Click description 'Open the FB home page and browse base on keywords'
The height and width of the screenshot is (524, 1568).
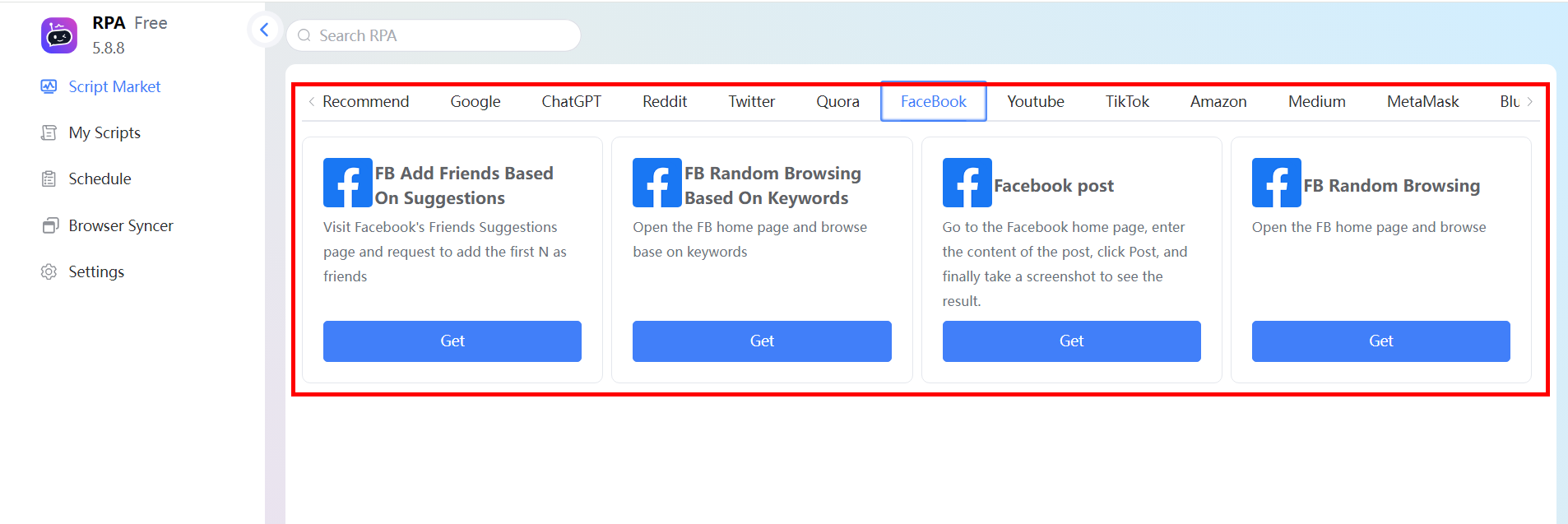pos(749,239)
